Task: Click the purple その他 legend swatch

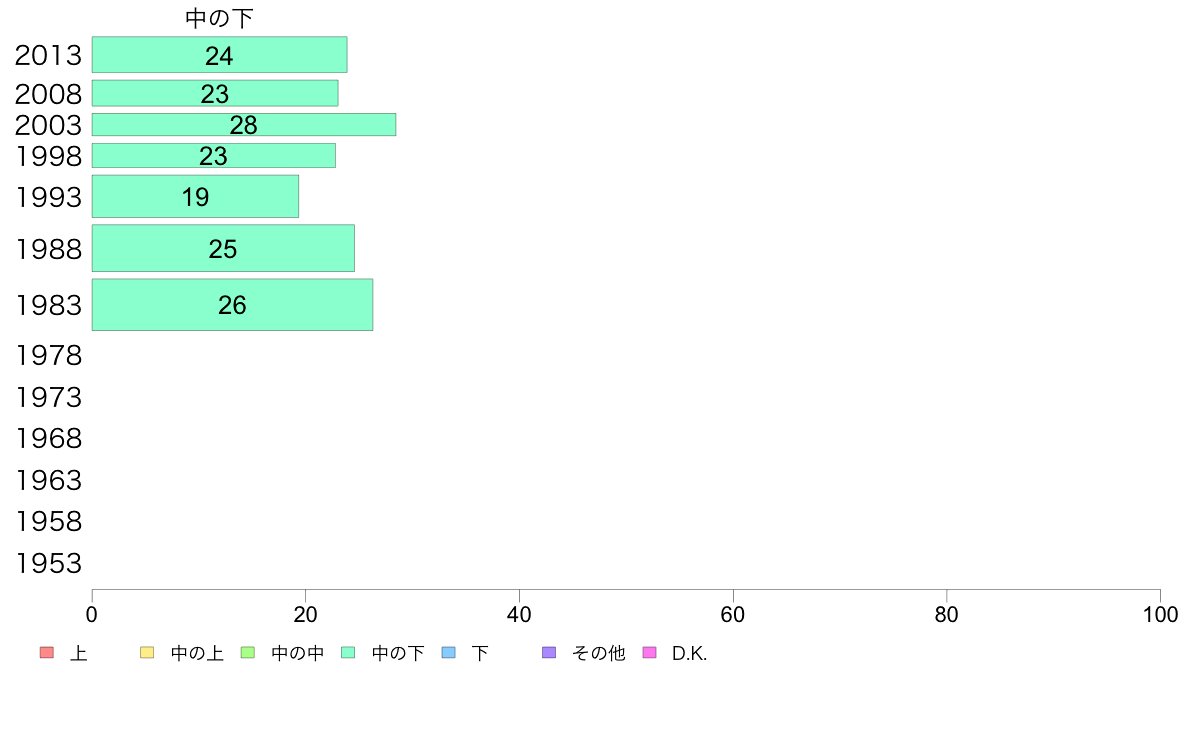Action: (x=549, y=653)
